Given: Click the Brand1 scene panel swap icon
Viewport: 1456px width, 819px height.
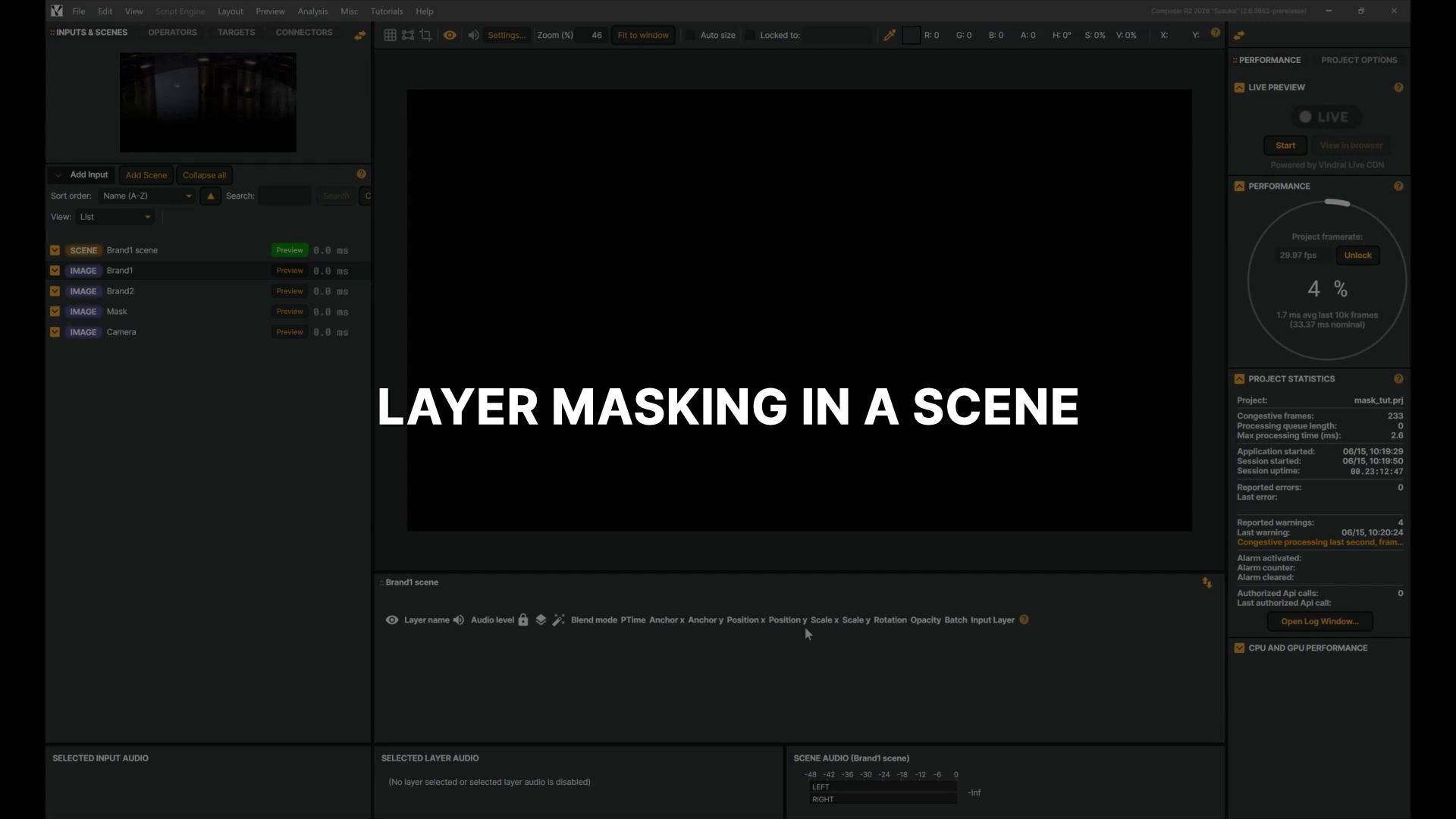Looking at the screenshot, I should coord(1207,582).
